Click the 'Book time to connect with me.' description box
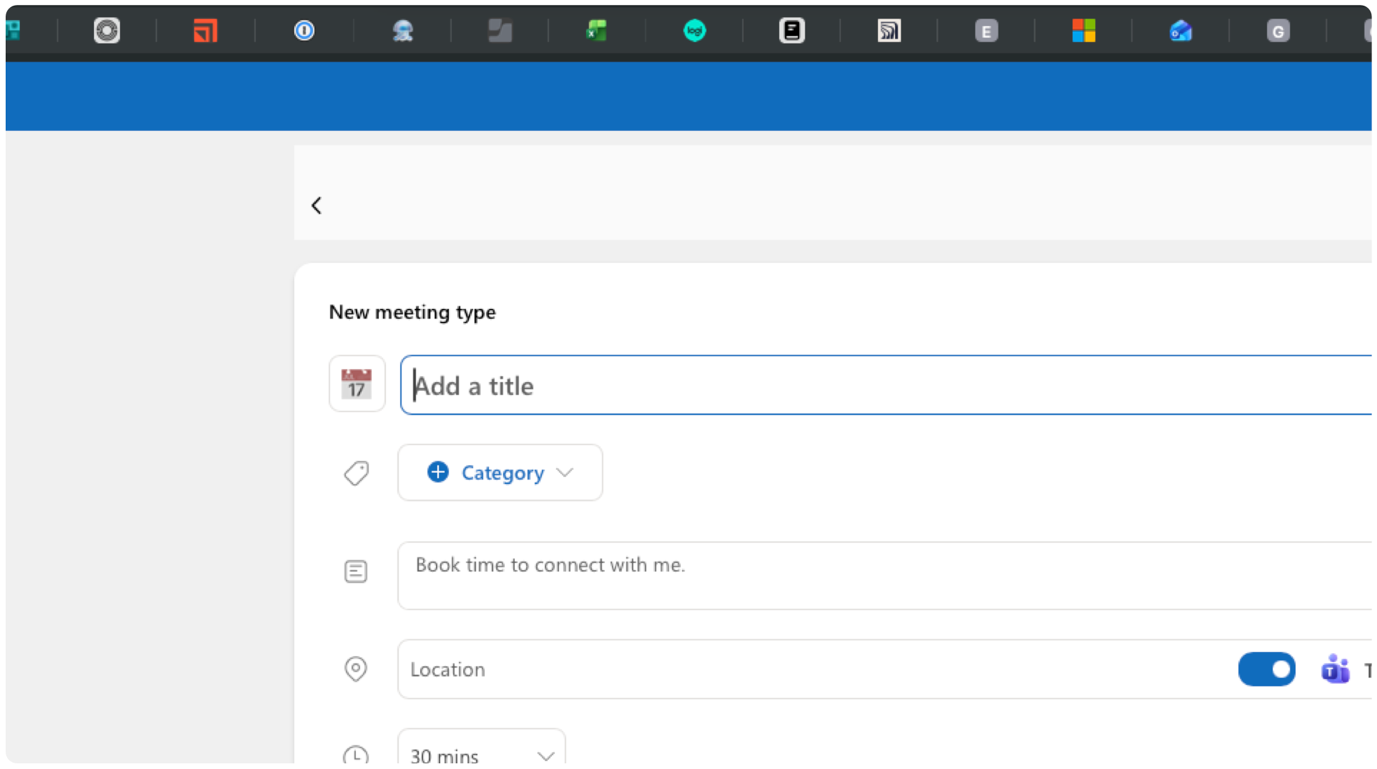Viewport: 1377px width, 769px height. pyautogui.click(x=885, y=576)
